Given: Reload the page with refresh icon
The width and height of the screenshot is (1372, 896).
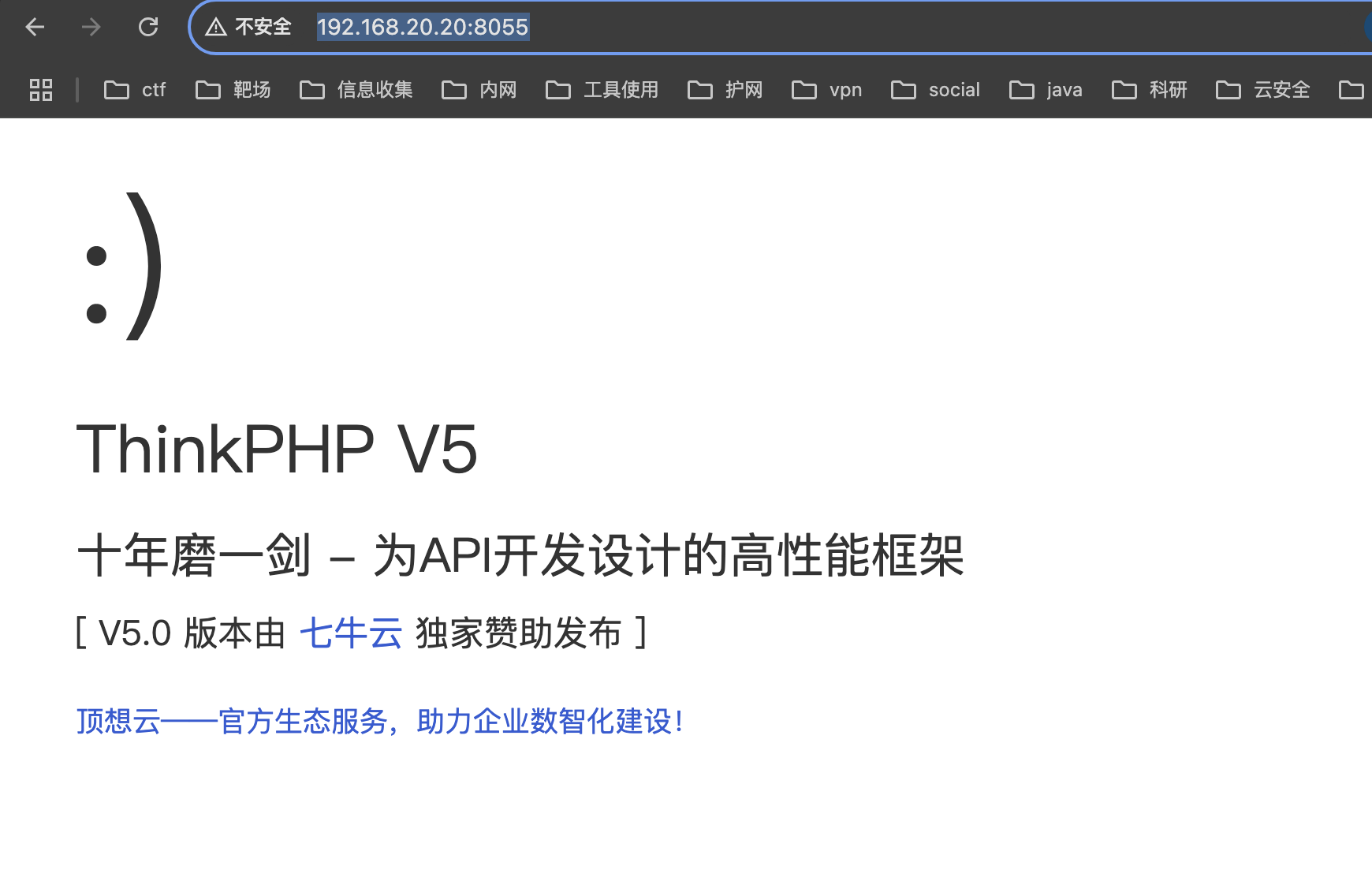Looking at the screenshot, I should 148,27.
